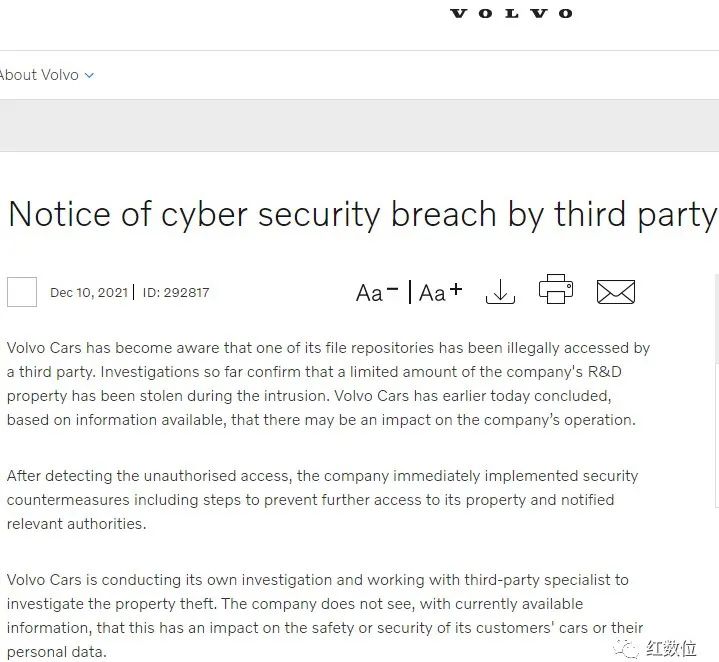Click the ID: 292817 label

pyautogui.click(x=176, y=292)
